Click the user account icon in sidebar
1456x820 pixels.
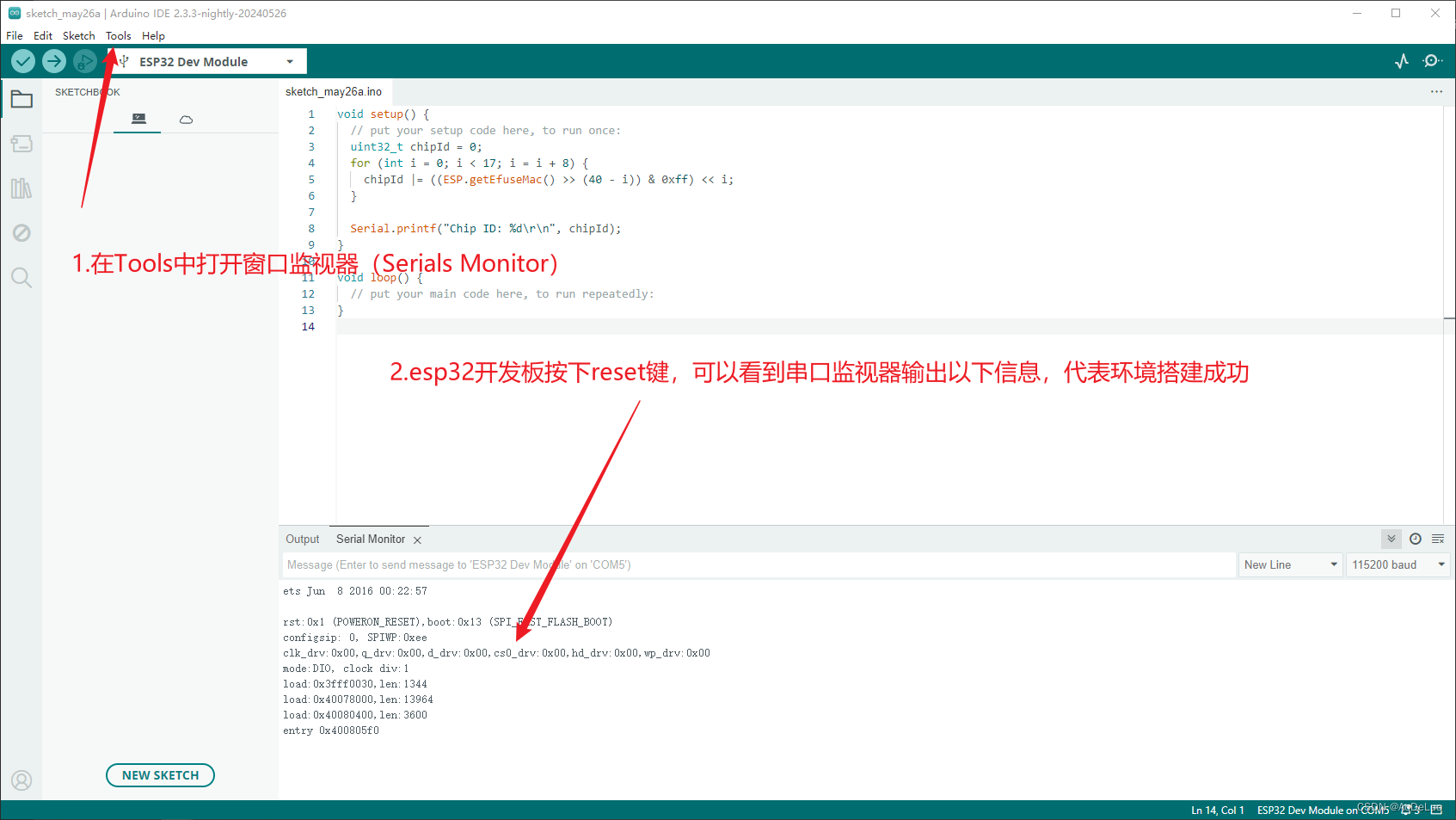pyautogui.click(x=22, y=780)
